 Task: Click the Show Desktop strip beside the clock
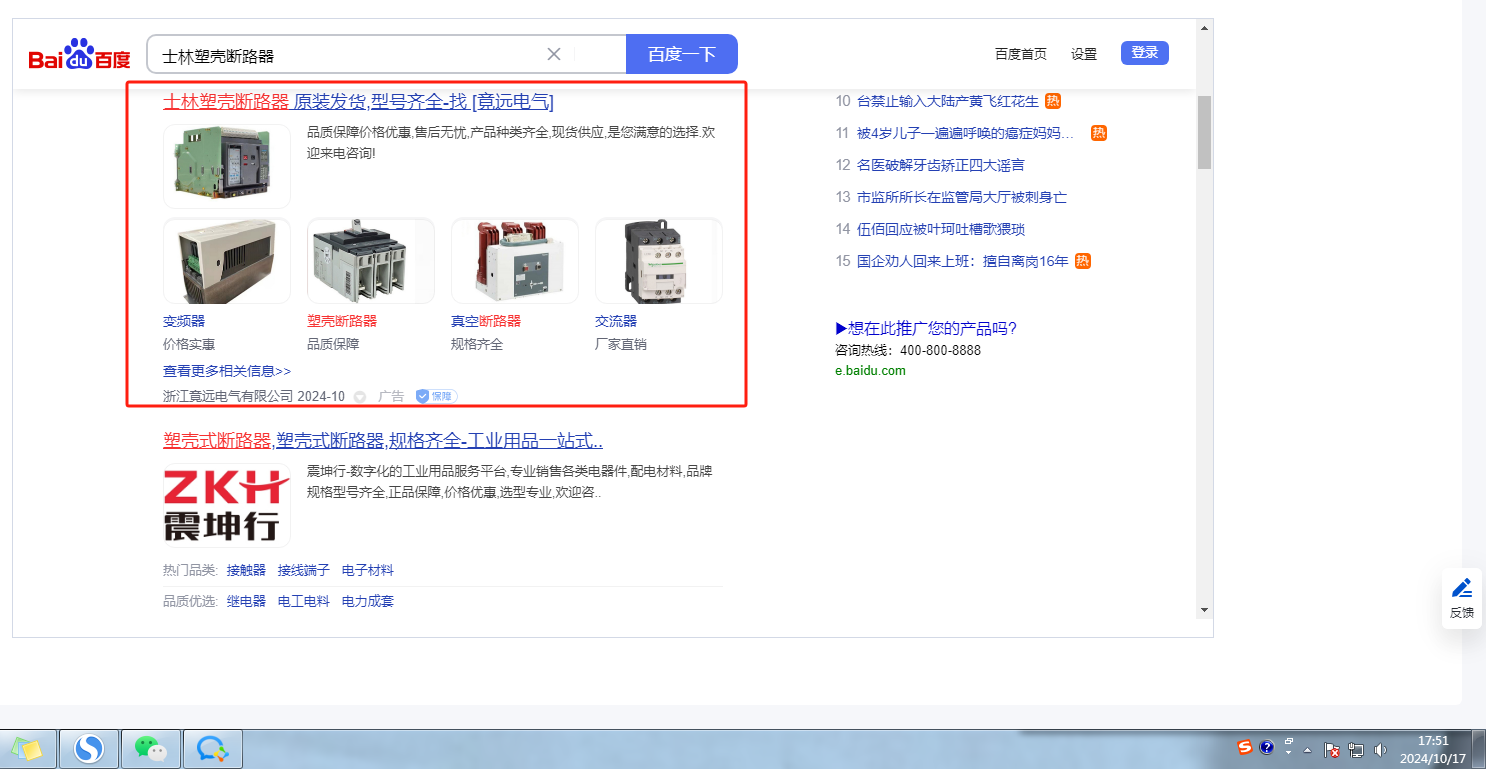(1478, 749)
